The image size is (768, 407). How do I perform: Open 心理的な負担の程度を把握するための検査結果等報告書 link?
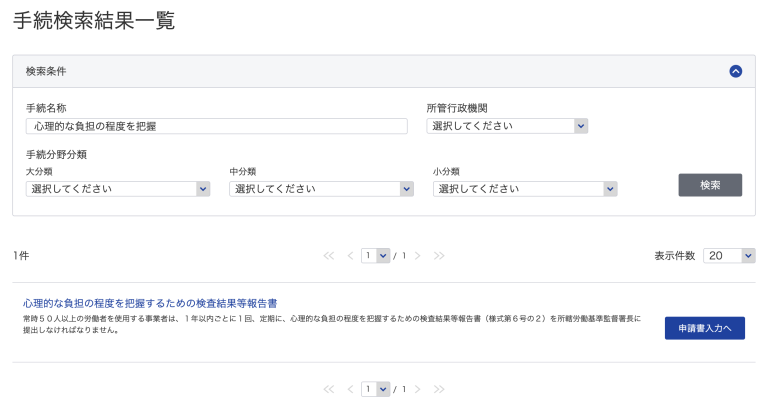coord(150,302)
